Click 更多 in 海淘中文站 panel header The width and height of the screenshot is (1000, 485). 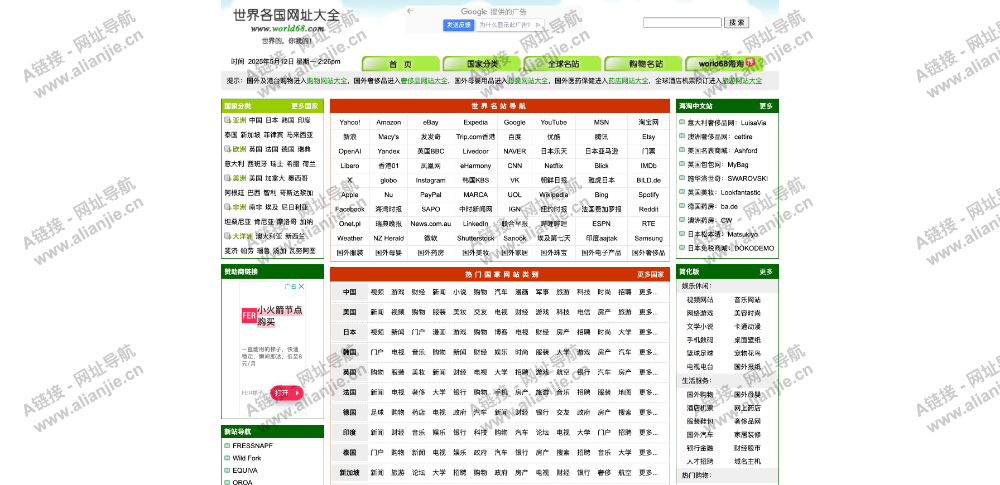point(766,106)
